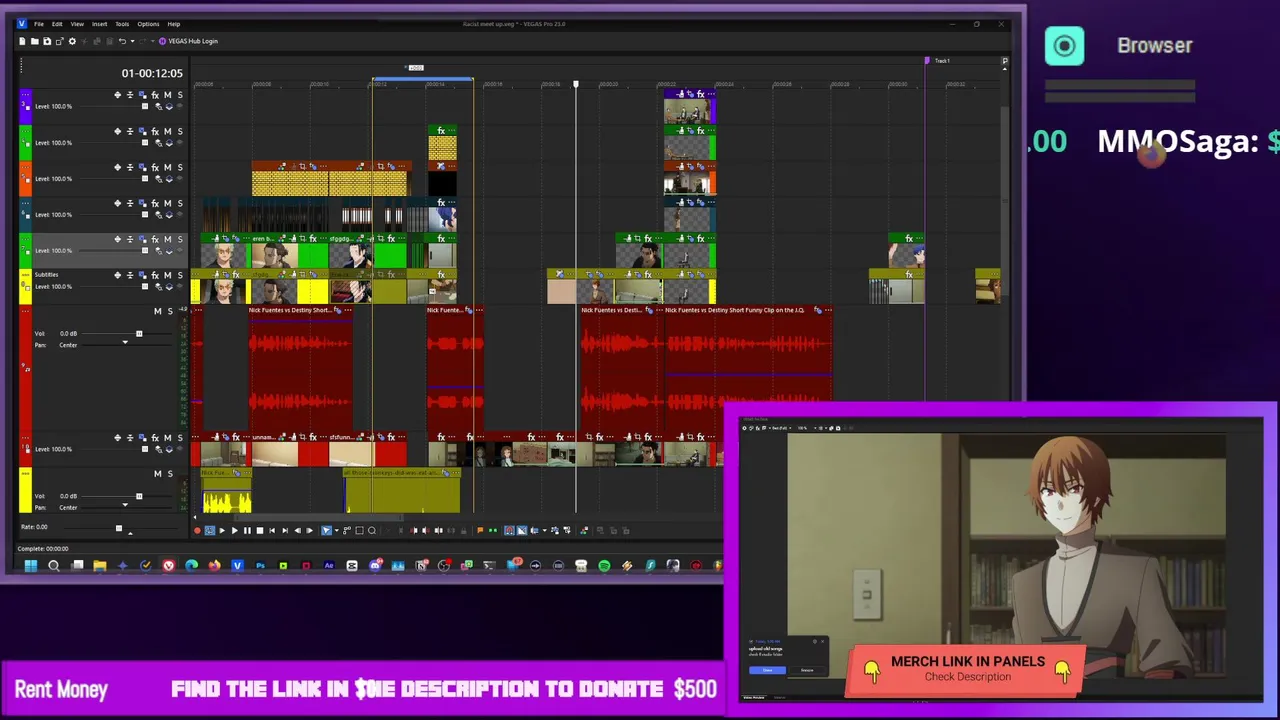Click the 01-00:12:05 timecode display
Screen dimensions: 1280x720
pyautogui.click(x=152, y=73)
